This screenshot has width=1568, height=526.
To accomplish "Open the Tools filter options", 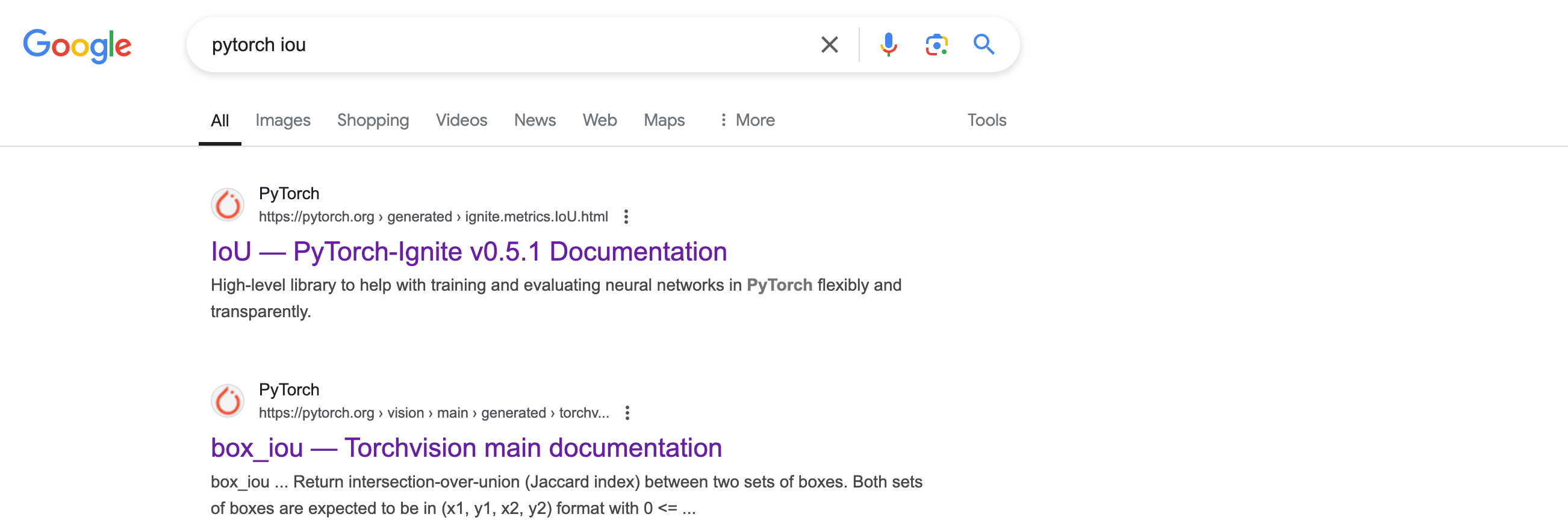I will [x=987, y=120].
